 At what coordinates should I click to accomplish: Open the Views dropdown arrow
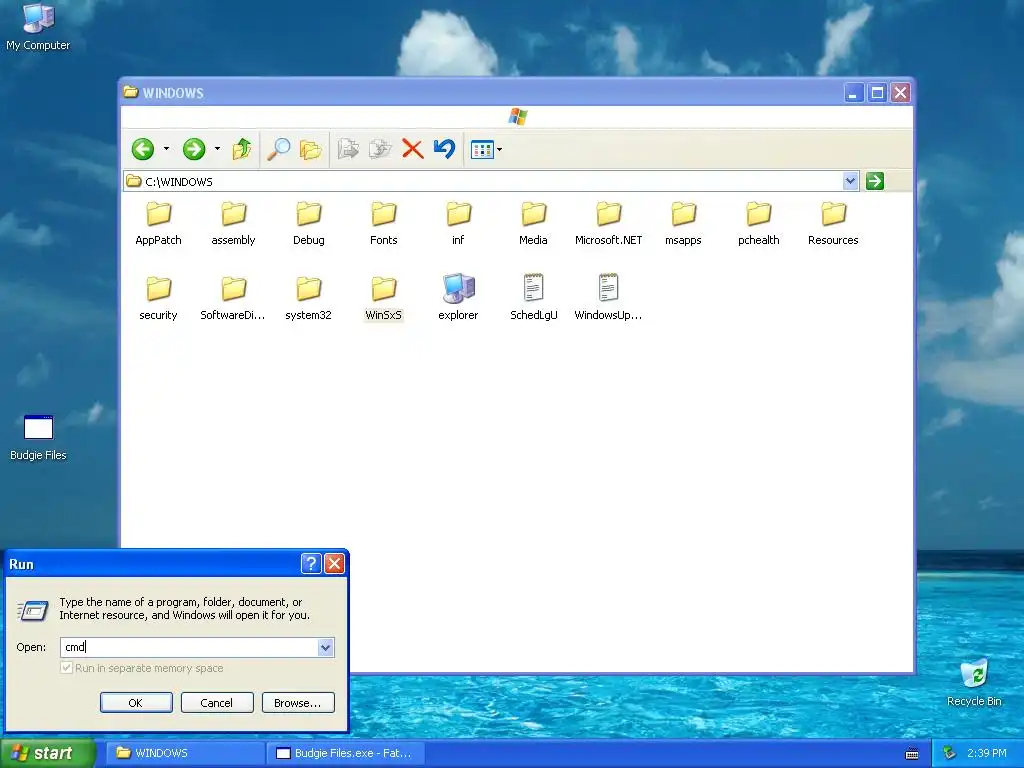pyautogui.click(x=500, y=150)
